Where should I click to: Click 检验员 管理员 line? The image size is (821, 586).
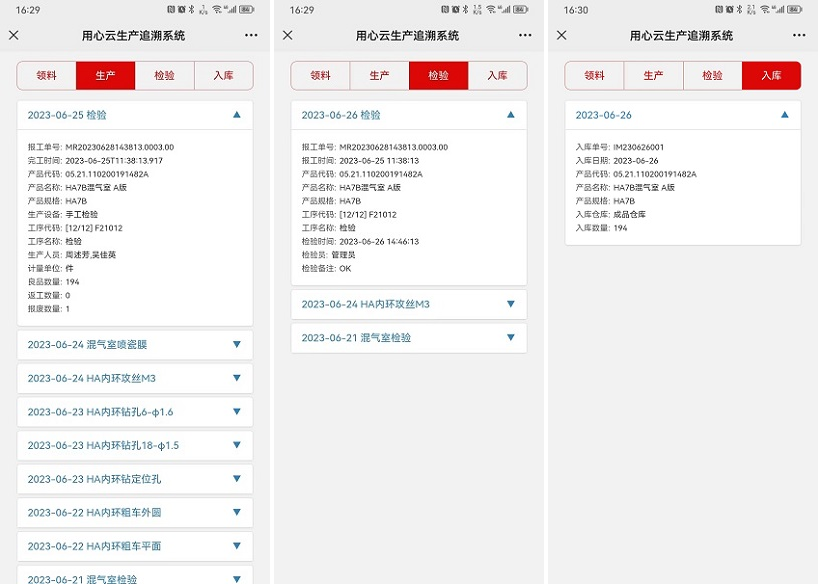328,255
